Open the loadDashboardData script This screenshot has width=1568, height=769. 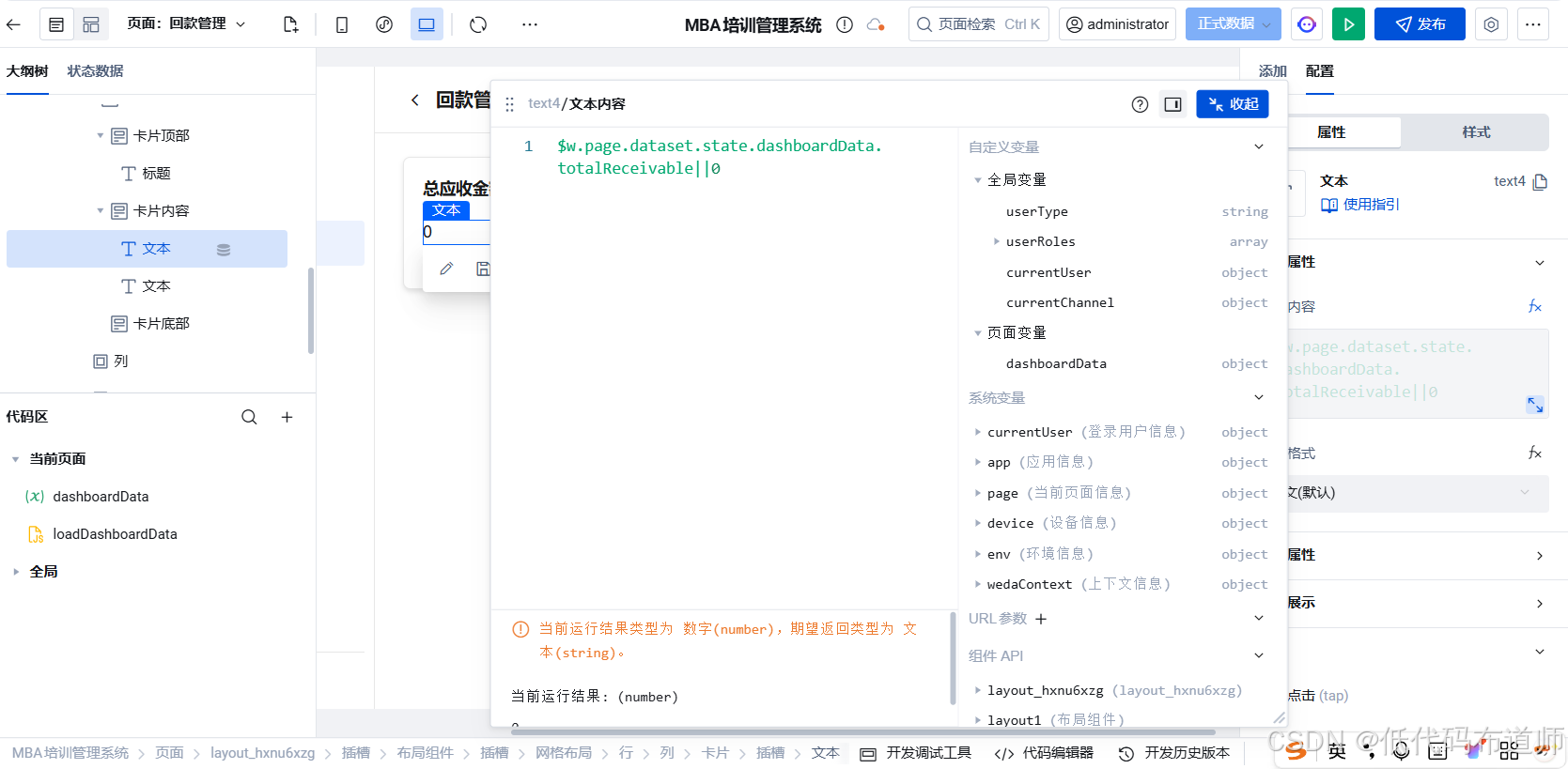pyautogui.click(x=115, y=534)
